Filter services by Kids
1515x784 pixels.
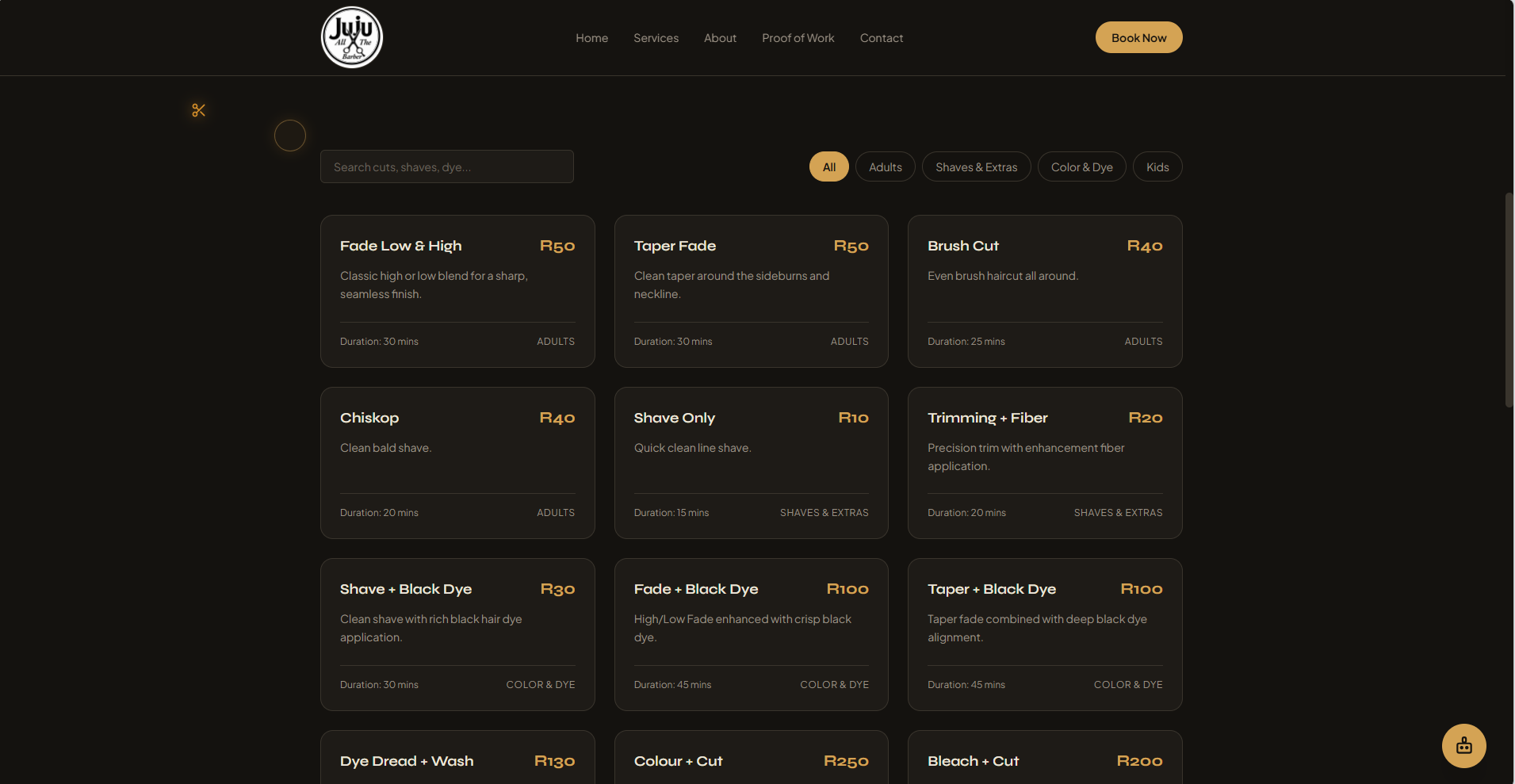[x=1157, y=166]
